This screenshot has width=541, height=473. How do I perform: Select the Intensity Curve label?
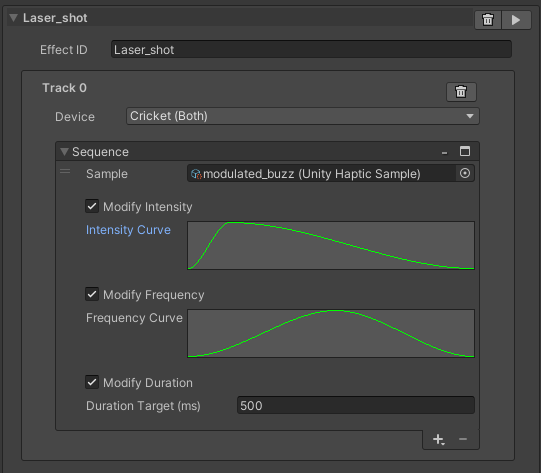pos(128,230)
